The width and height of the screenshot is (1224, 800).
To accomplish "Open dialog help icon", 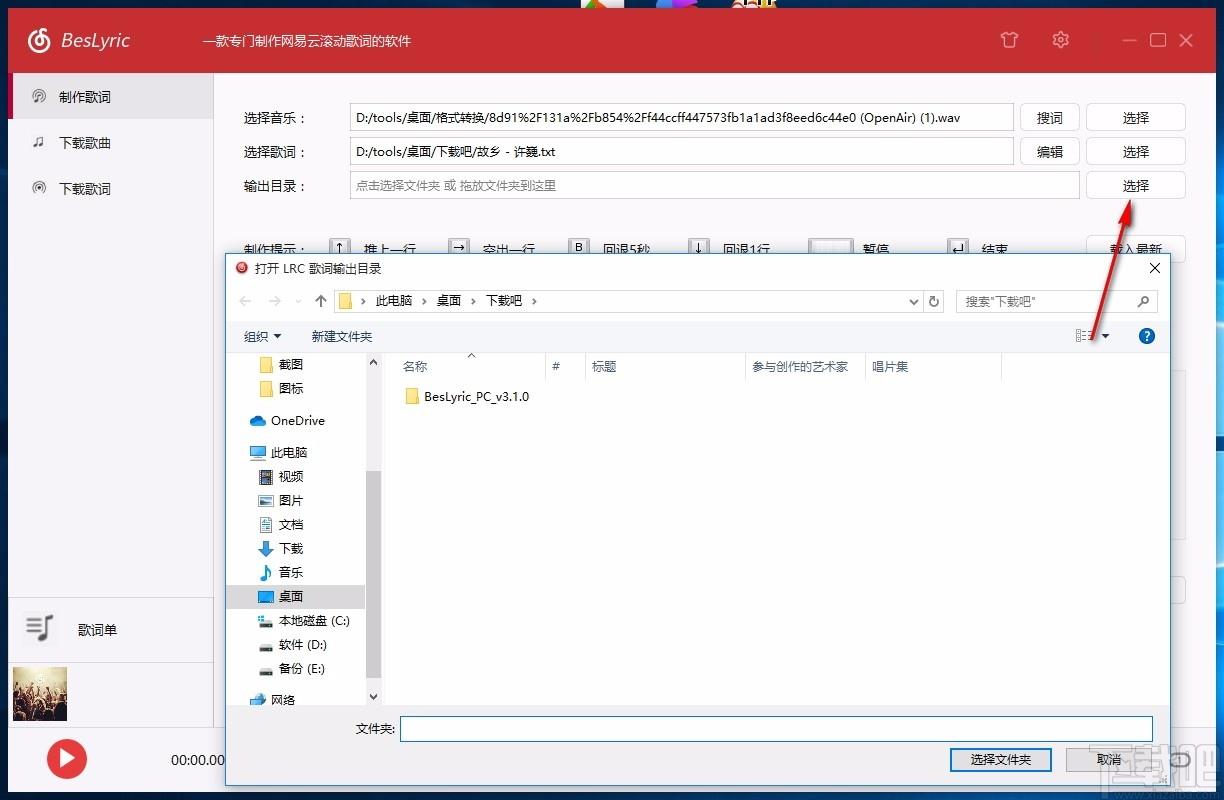I will (1147, 336).
